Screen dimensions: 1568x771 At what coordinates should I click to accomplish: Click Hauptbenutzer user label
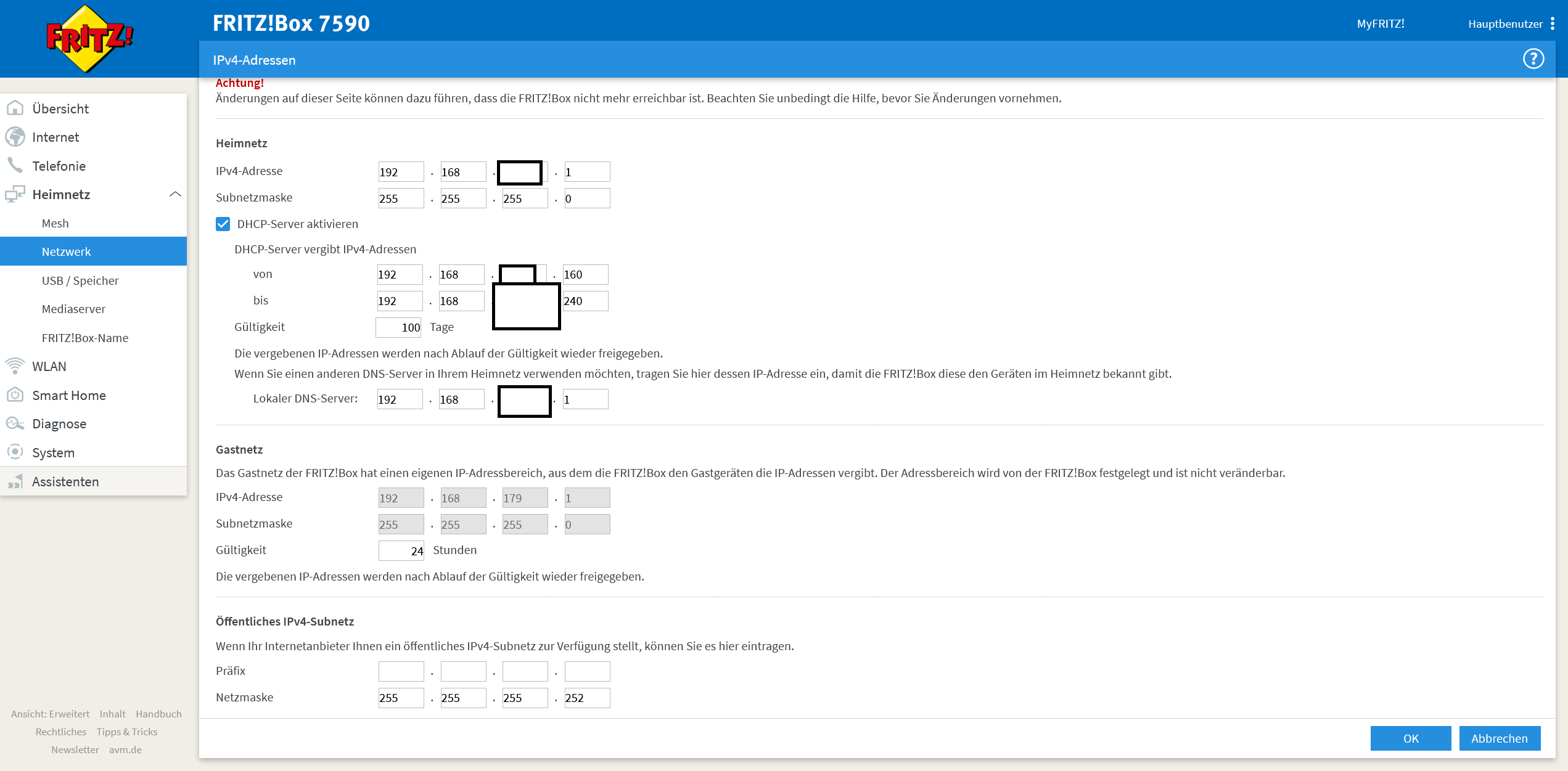1505,24
